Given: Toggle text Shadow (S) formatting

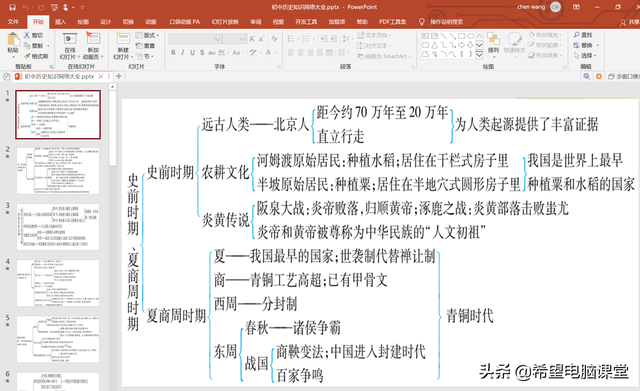Looking at the screenshot, I should [x=202, y=52].
